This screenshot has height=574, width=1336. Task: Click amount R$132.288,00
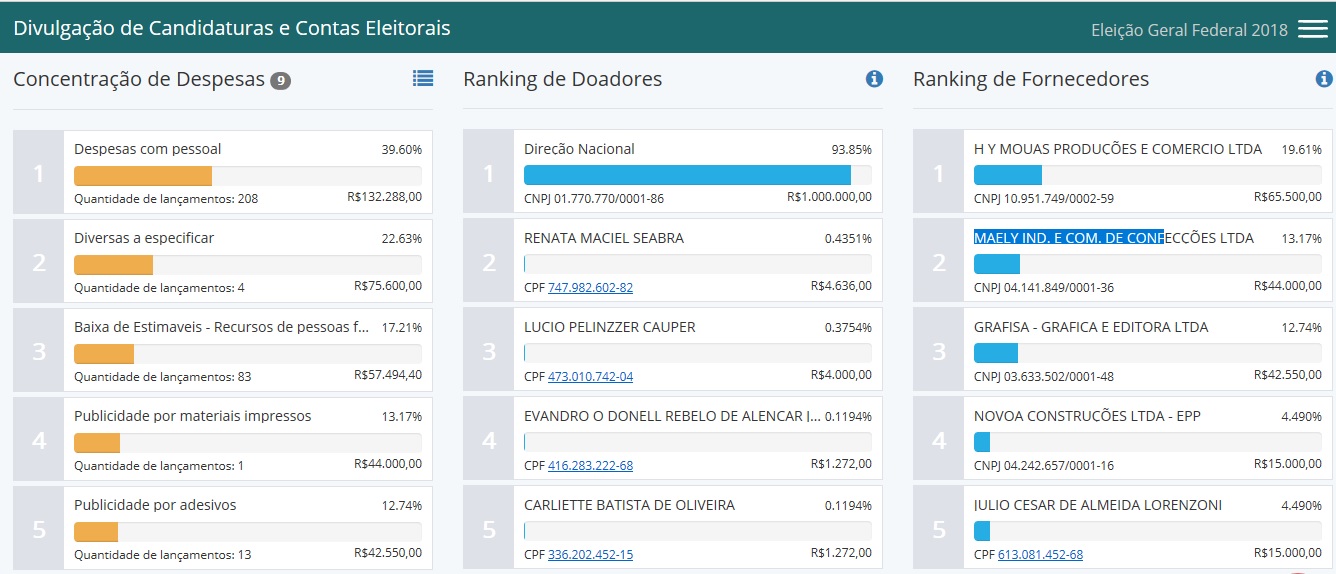384,198
